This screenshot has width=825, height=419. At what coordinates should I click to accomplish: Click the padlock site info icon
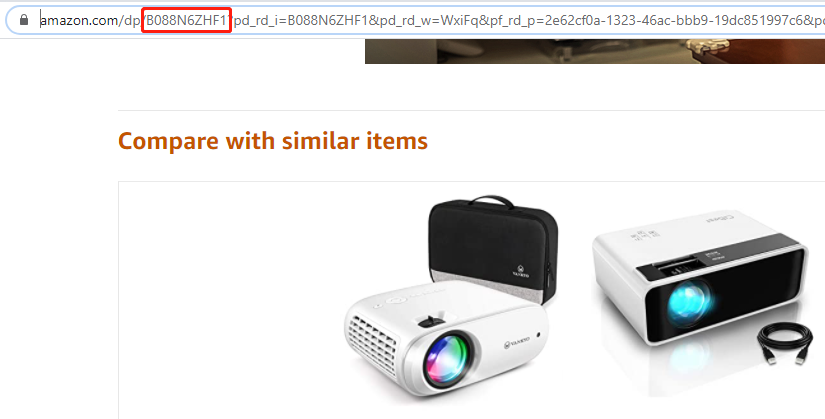tap(24, 20)
